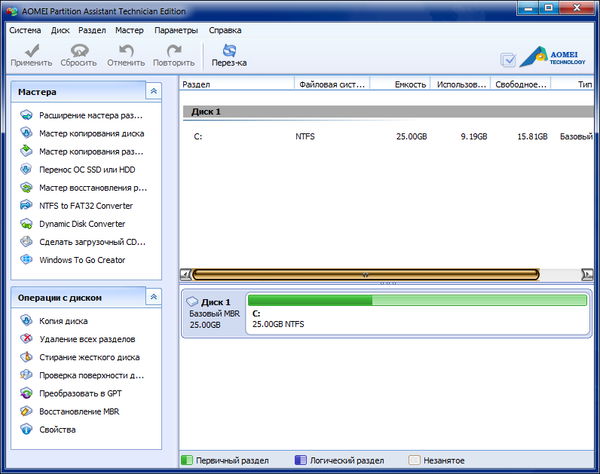
Task: Open the NTFS to FAT32 Converter wizard
Action: [84, 205]
